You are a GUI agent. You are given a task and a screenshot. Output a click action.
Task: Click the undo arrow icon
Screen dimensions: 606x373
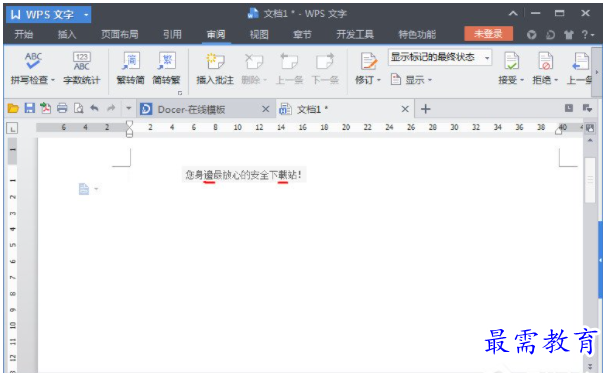94,108
